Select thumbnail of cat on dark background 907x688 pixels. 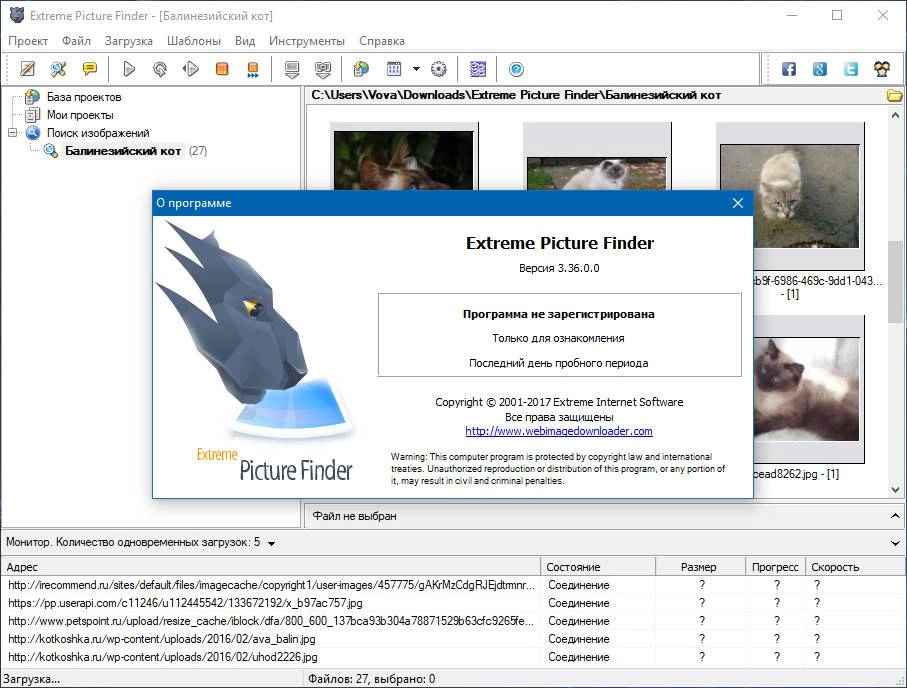click(404, 157)
